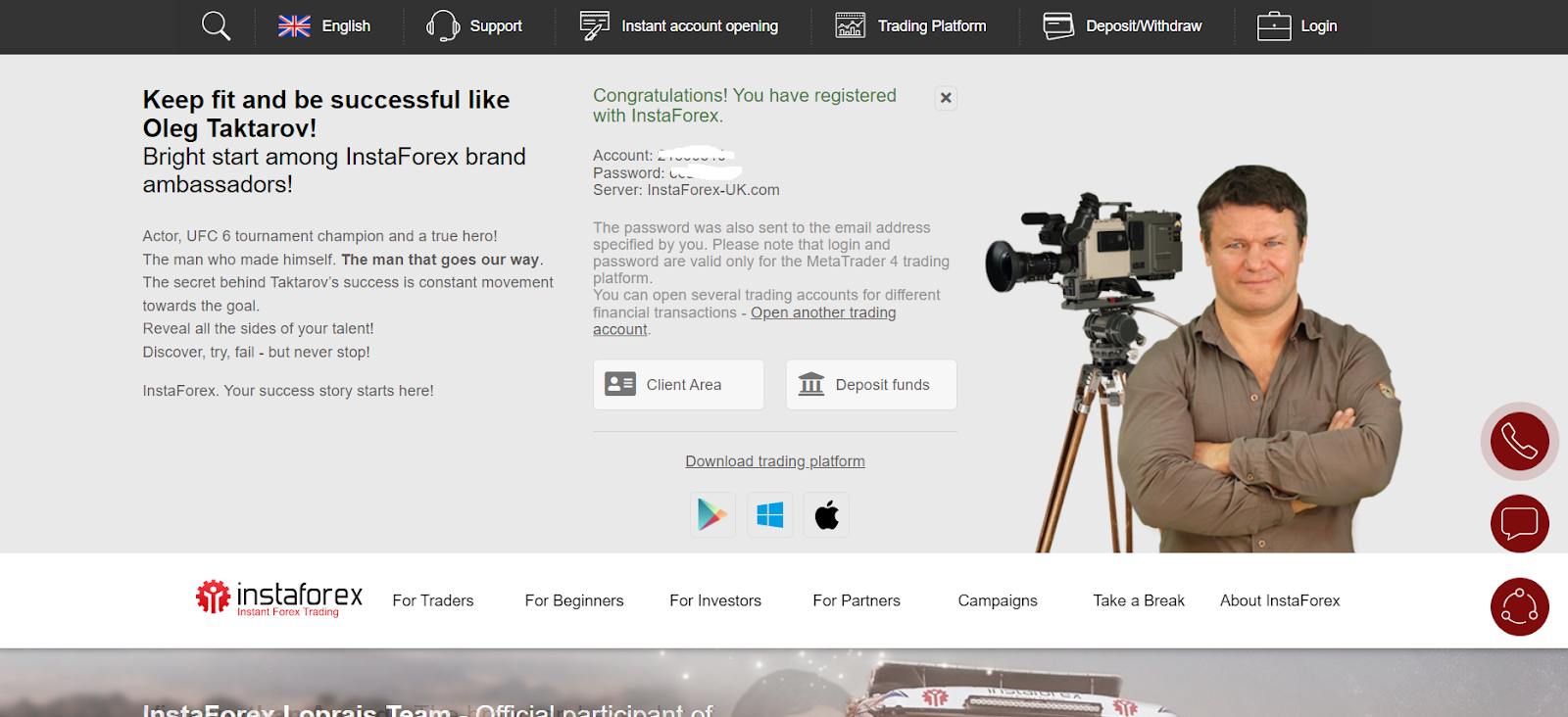Click the Client Area ID card icon
The width and height of the screenshot is (1568, 717).
[620, 384]
